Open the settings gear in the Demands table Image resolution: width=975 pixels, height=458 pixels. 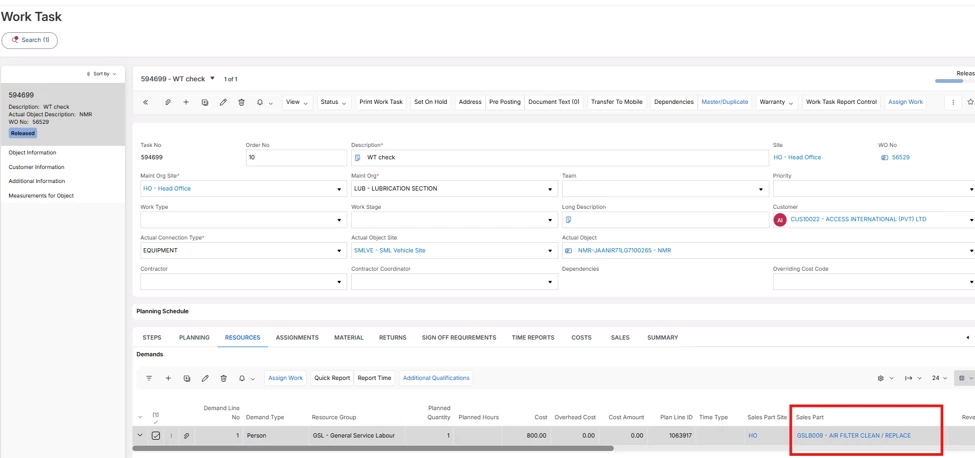pos(880,378)
